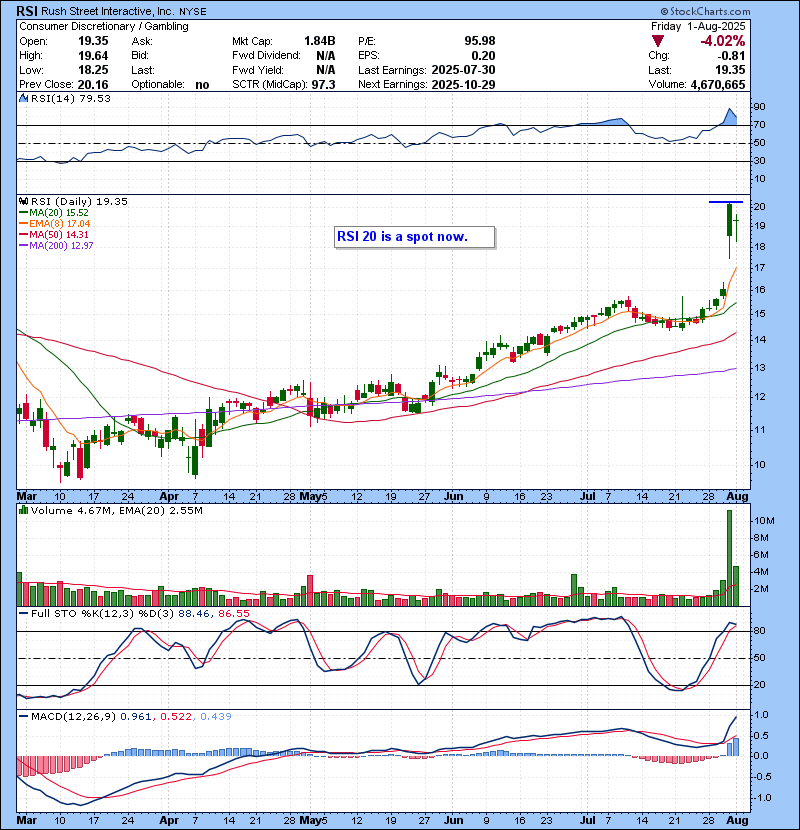
Task: Click the Open value 19.35
Action: pyautogui.click(x=93, y=41)
